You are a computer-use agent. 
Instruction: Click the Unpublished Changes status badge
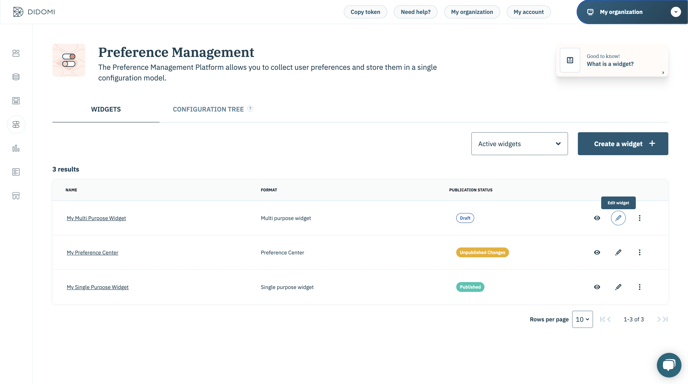click(482, 252)
